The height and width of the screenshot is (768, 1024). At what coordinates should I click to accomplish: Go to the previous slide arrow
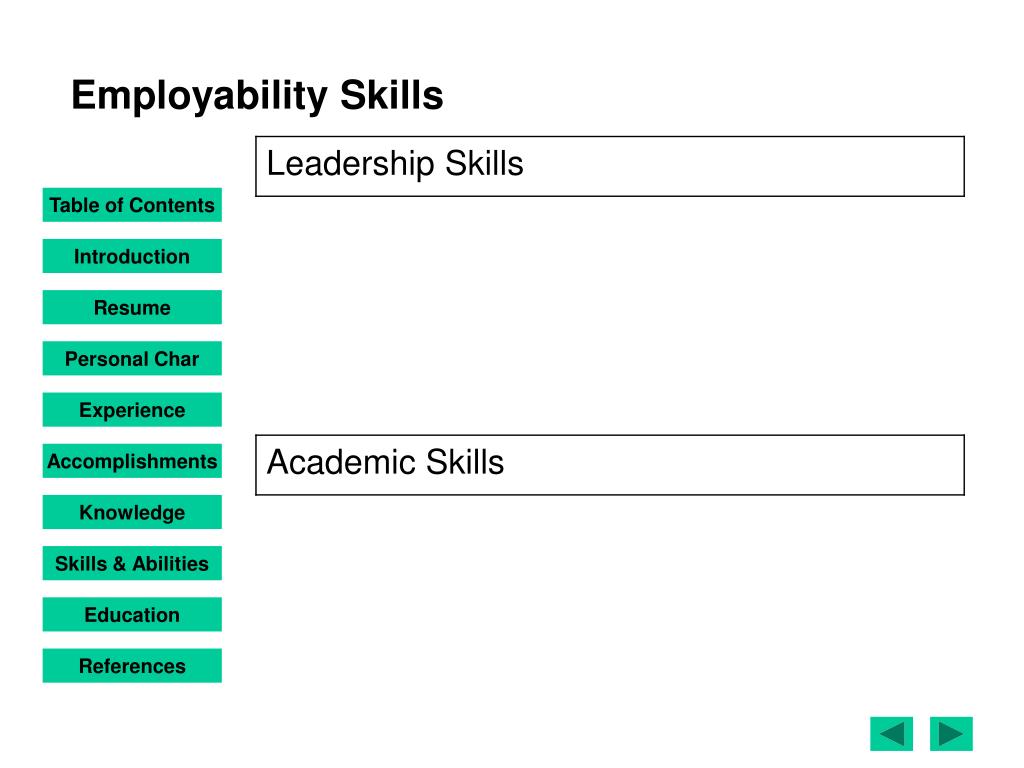[891, 734]
